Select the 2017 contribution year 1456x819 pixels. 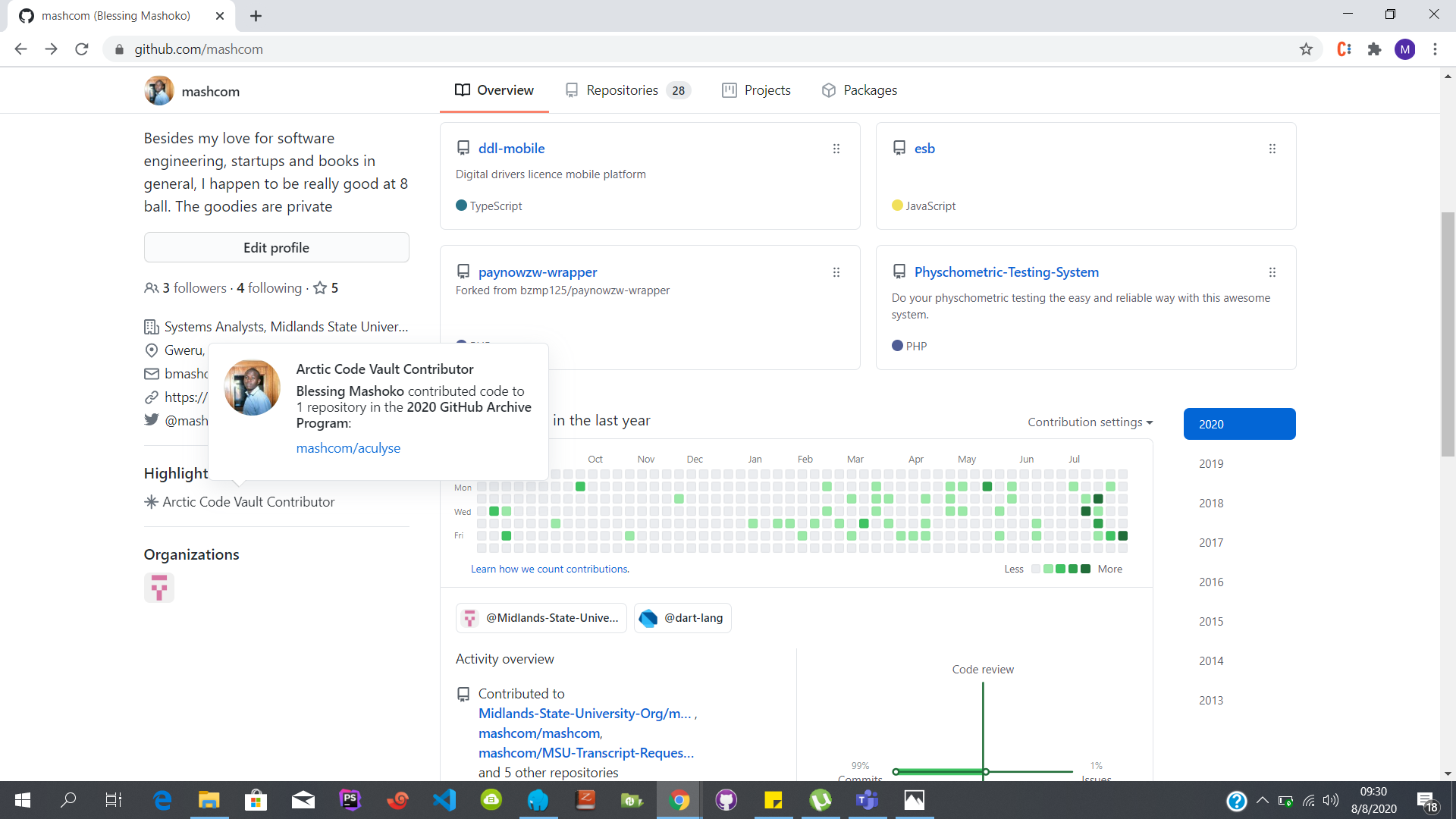point(1211,543)
